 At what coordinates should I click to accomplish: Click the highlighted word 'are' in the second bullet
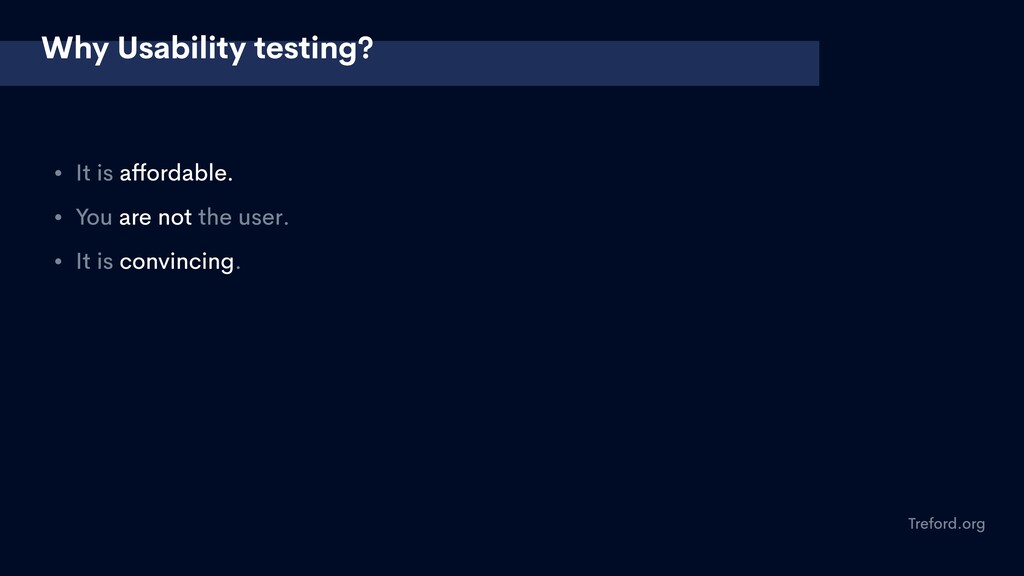coord(135,217)
